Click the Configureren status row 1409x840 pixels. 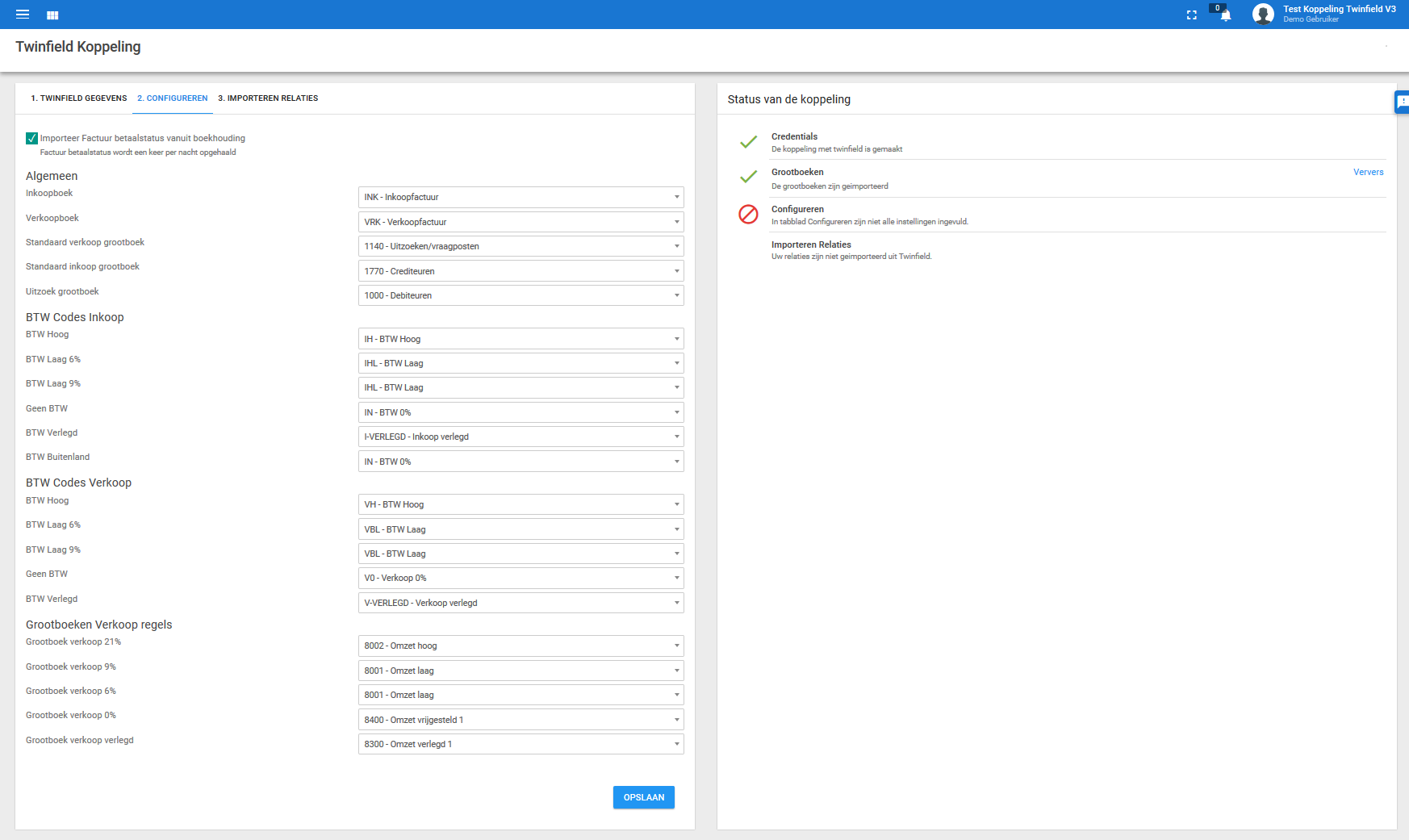(x=1077, y=215)
